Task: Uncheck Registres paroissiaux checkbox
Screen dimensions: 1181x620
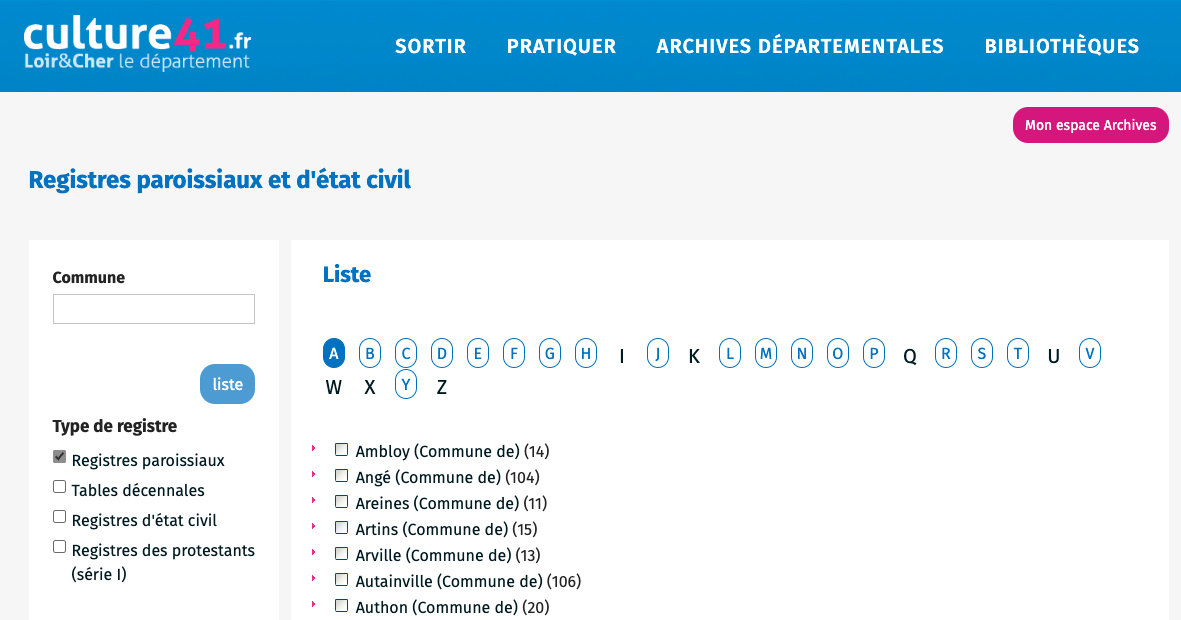Action: click(x=60, y=457)
